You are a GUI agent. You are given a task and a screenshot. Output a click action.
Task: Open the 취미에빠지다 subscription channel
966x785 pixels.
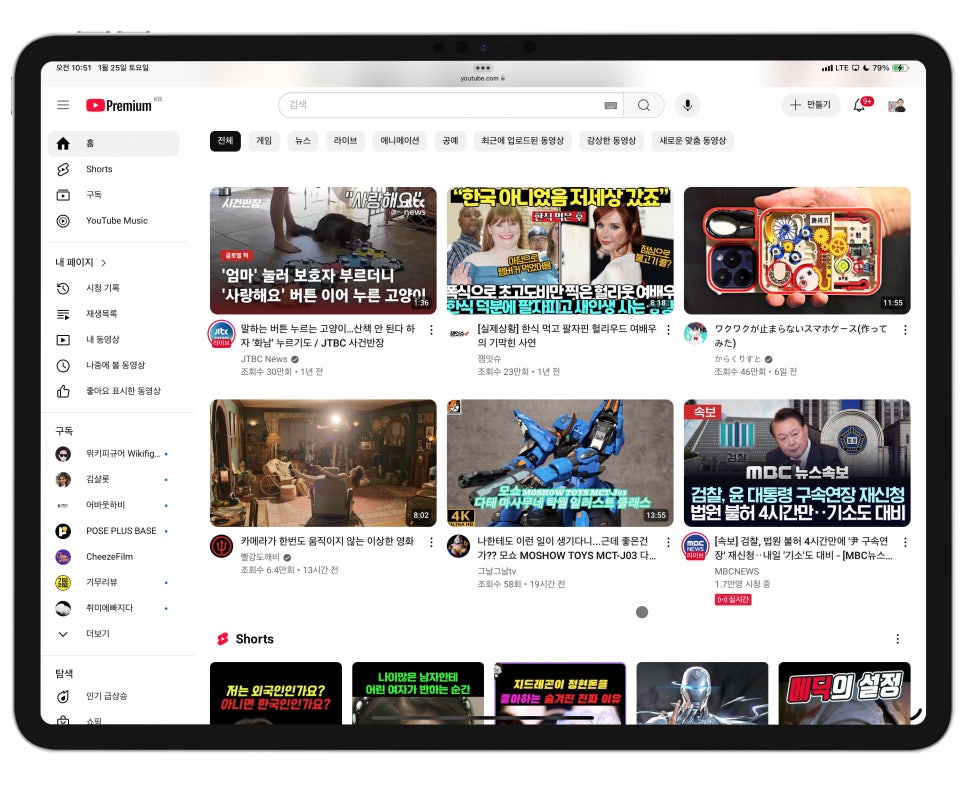tap(113, 608)
